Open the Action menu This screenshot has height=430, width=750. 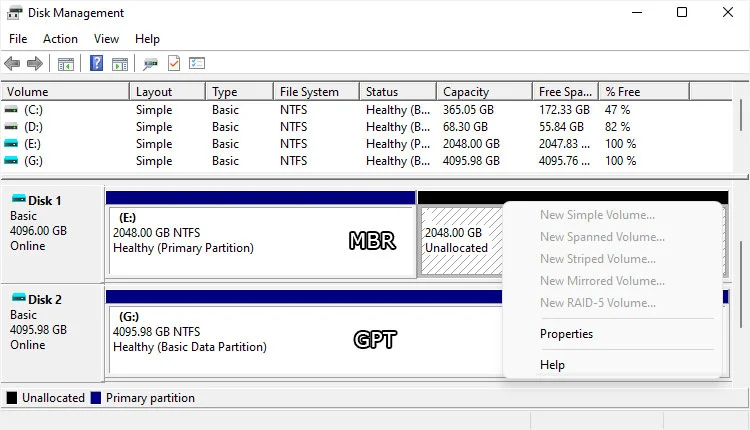[60, 39]
